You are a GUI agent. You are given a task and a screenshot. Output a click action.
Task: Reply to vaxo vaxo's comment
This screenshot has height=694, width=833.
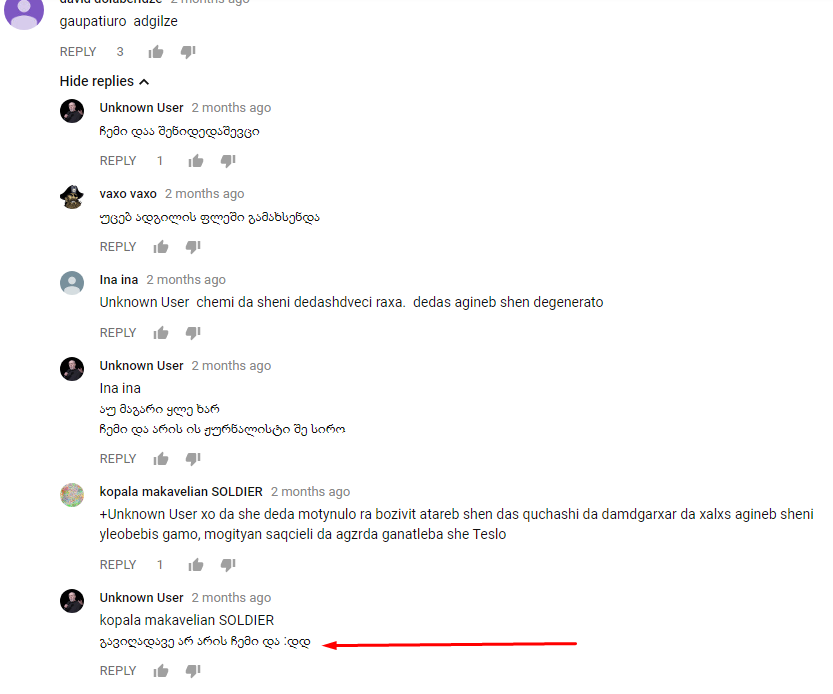[x=118, y=247]
